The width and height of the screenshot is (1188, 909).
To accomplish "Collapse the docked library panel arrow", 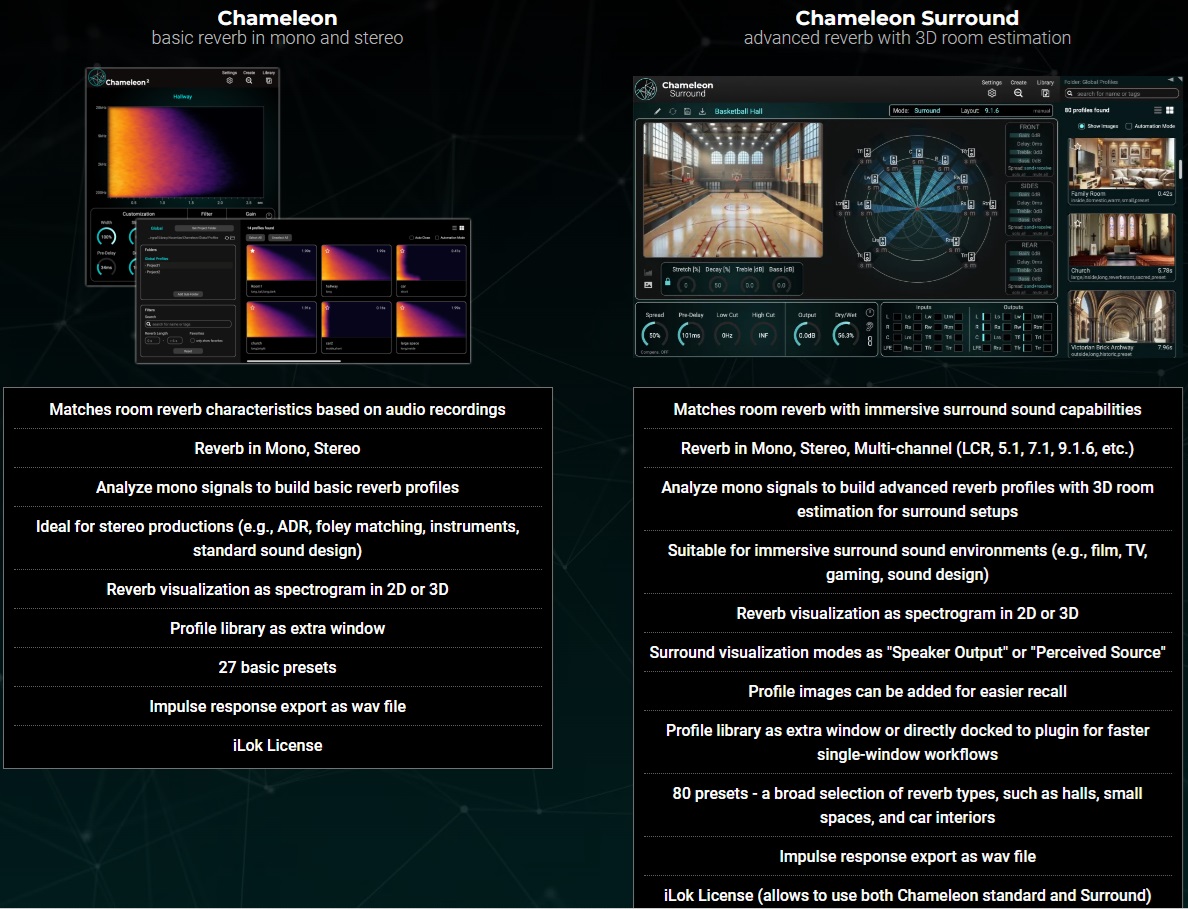I will pyautogui.click(x=1171, y=80).
